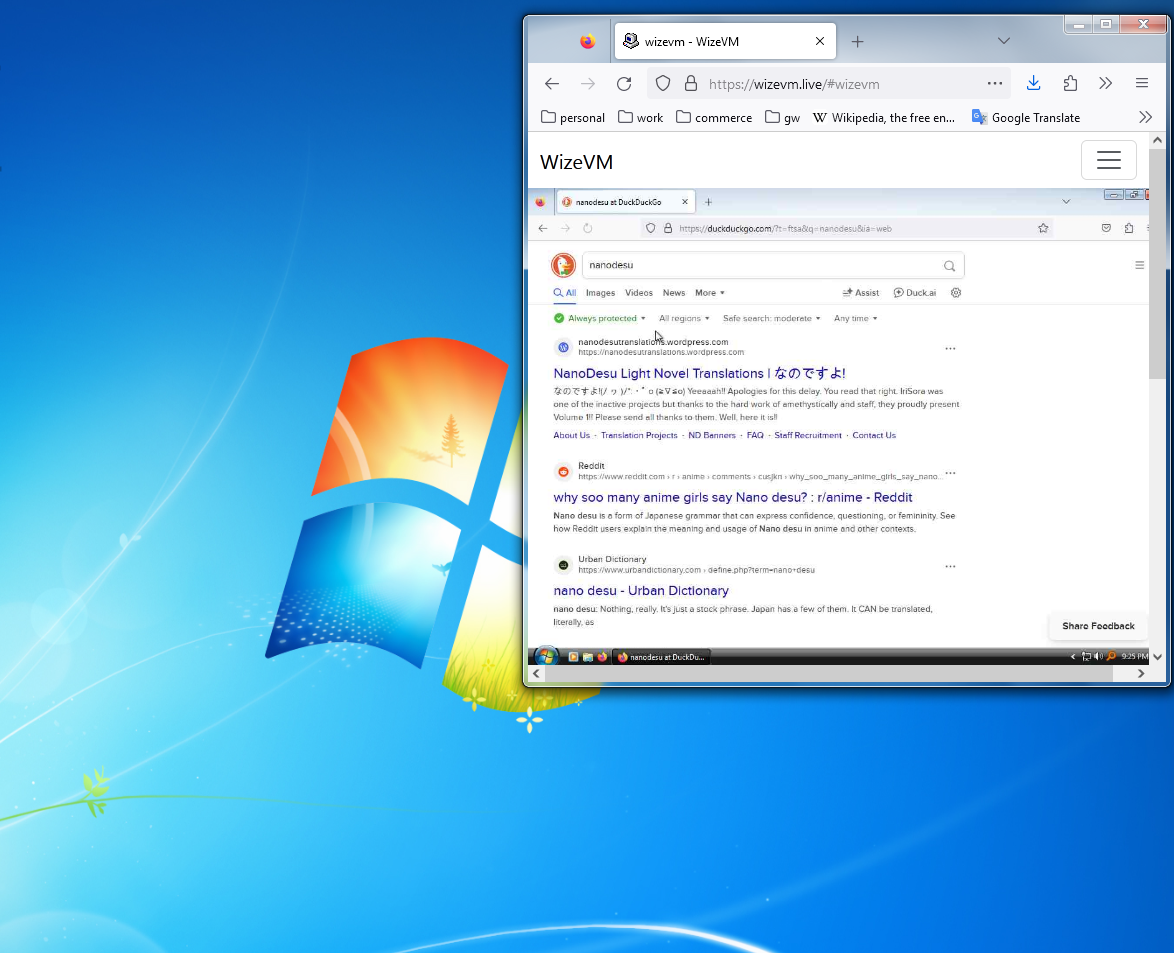Open the Firefox View button beside the tabs
The image size is (1174, 953).
pyautogui.click(x=588, y=42)
